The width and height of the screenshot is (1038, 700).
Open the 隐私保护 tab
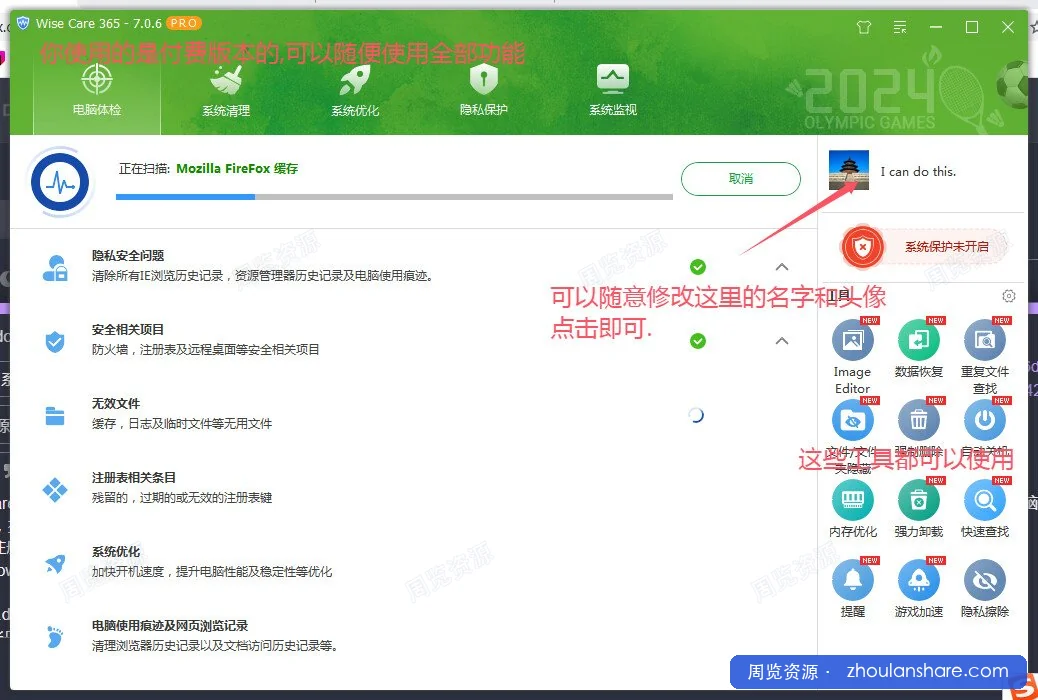tap(484, 90)
